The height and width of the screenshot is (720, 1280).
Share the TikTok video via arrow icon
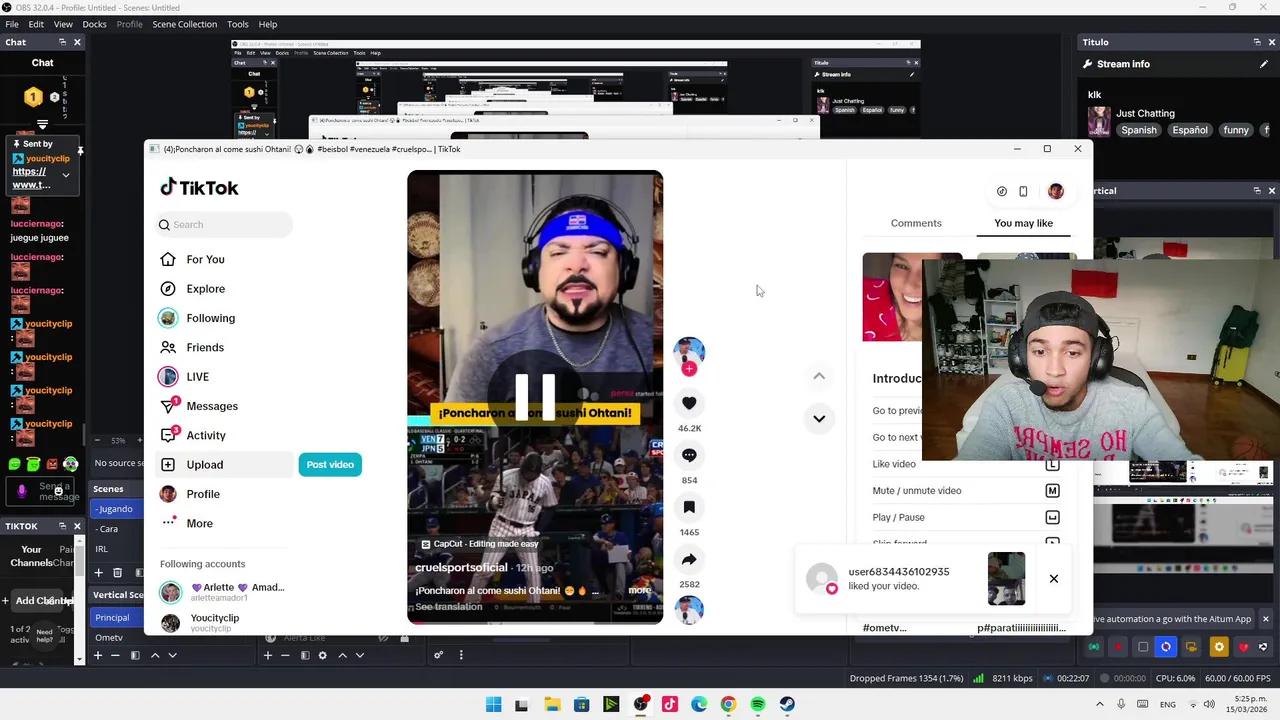689,559
